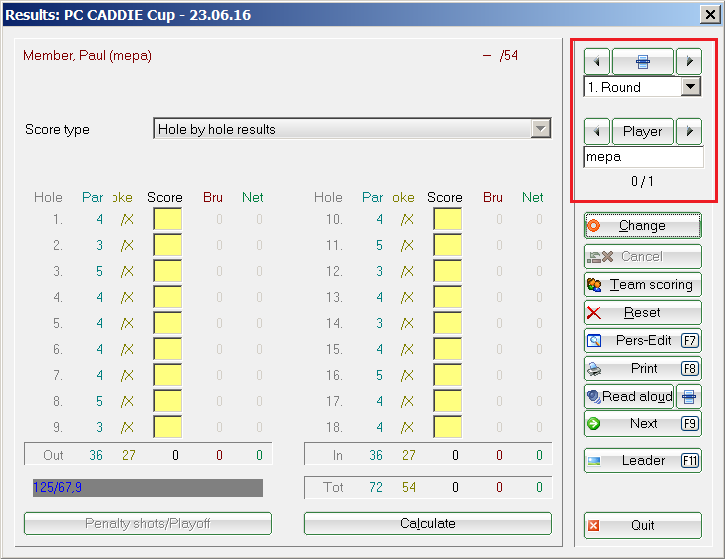The height and width of the screenshot is (559, 725).
Task: Click the Penalty shots/Playoff button
Action: coord(147,523)
